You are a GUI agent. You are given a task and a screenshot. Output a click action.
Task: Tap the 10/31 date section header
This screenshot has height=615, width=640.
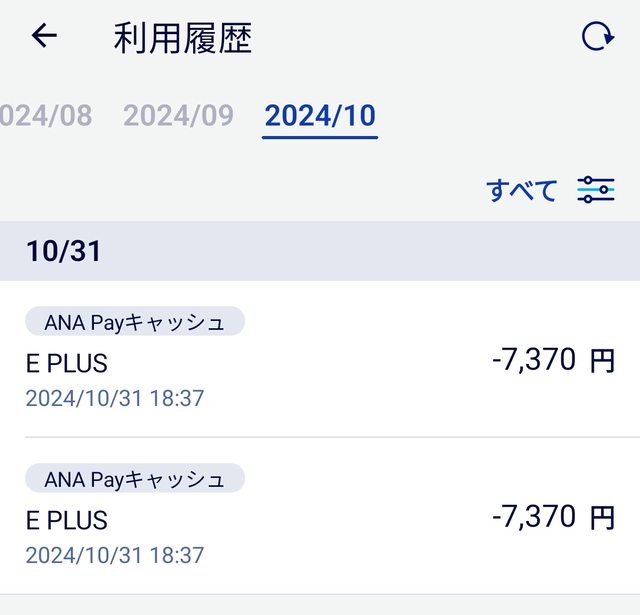(64, 251)
